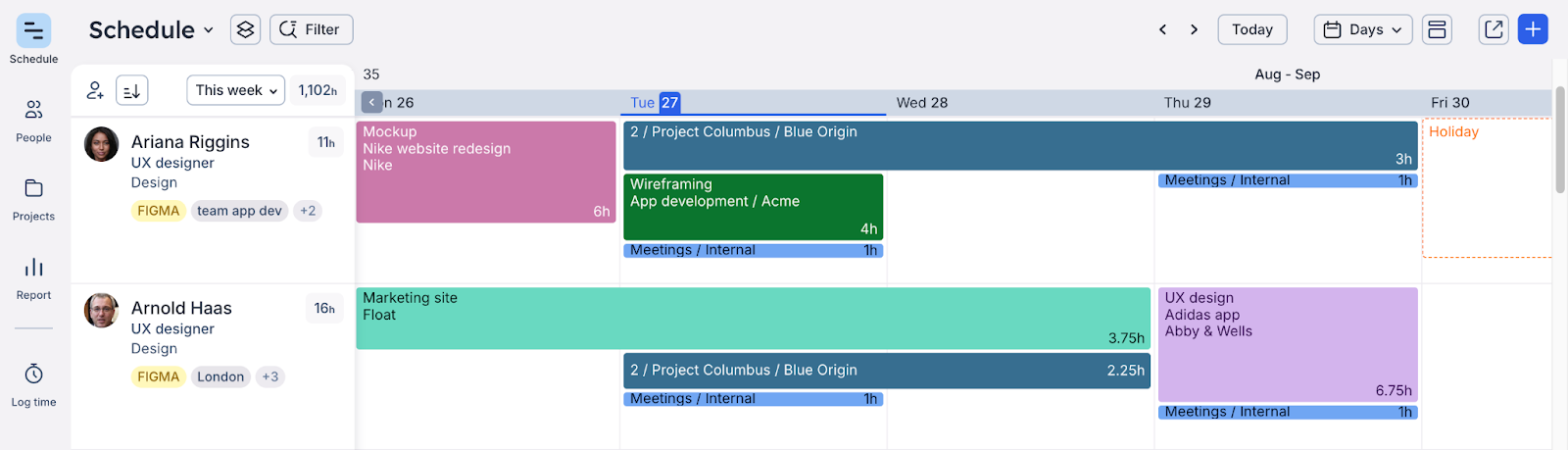The image size is (1568, 450).
Task: Collapse the left chevron on Monday column
Action: click(372, 102)
